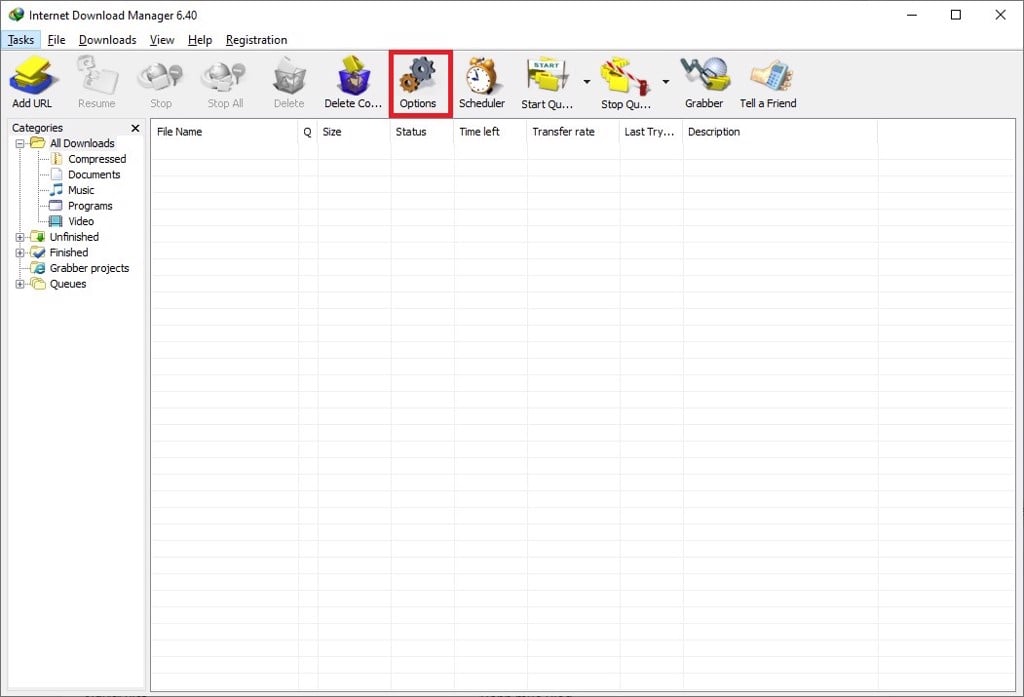Select the Unfinished category
Image resolution: width=1024 pixels, height=697 pixels.
click(74, 237)
